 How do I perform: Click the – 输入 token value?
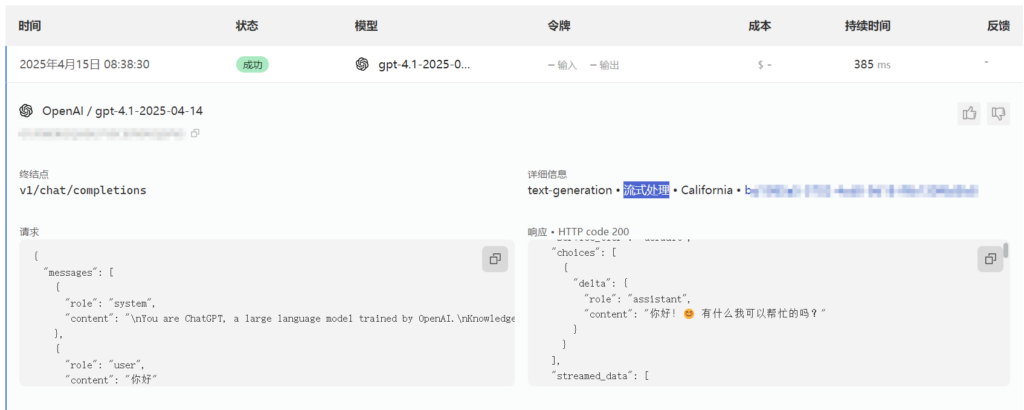pyautogui.click(x=562, y=65)
